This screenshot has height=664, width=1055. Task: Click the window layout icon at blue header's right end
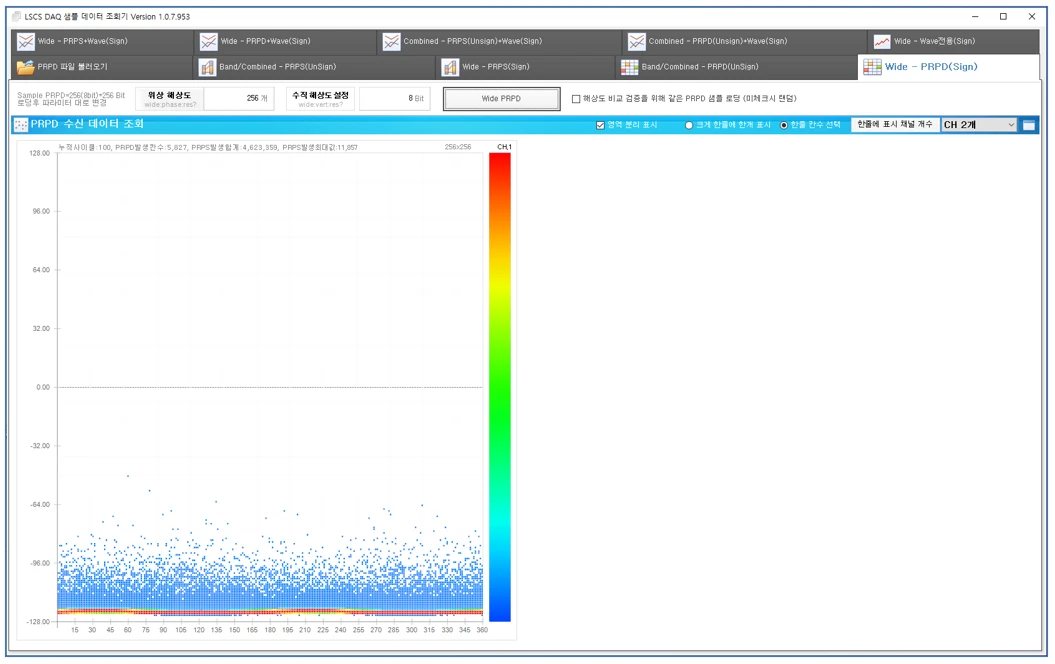point(1029,125)
